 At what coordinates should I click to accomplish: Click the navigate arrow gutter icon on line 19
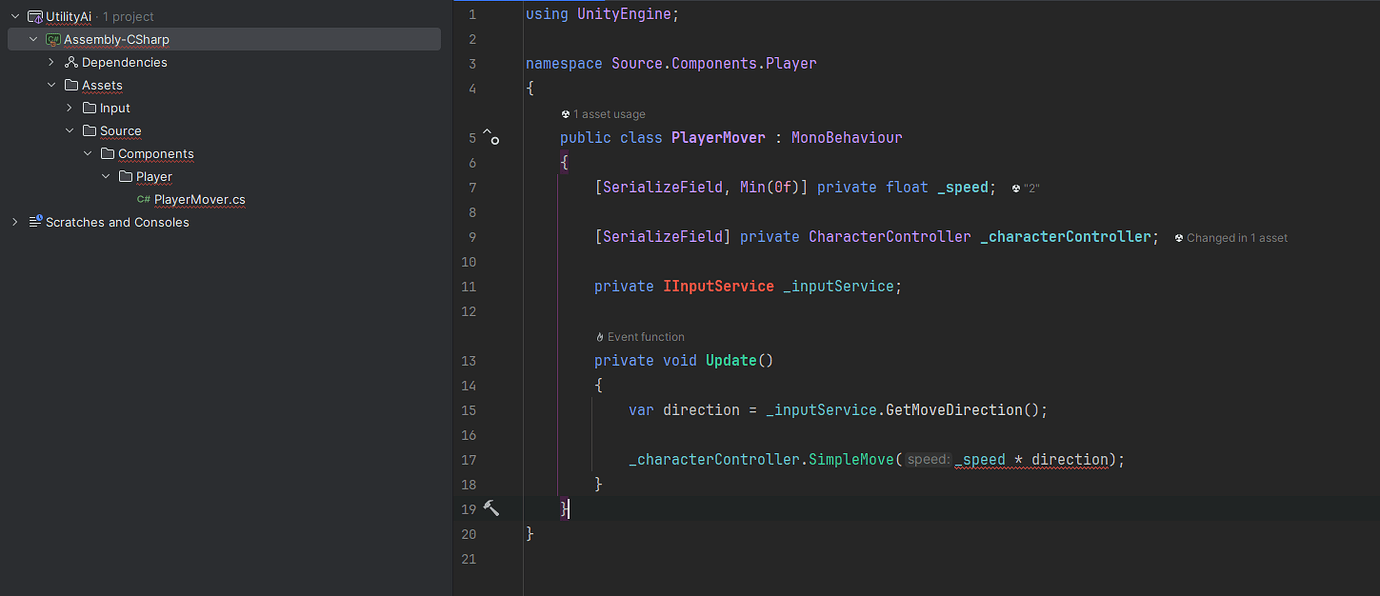490,508
